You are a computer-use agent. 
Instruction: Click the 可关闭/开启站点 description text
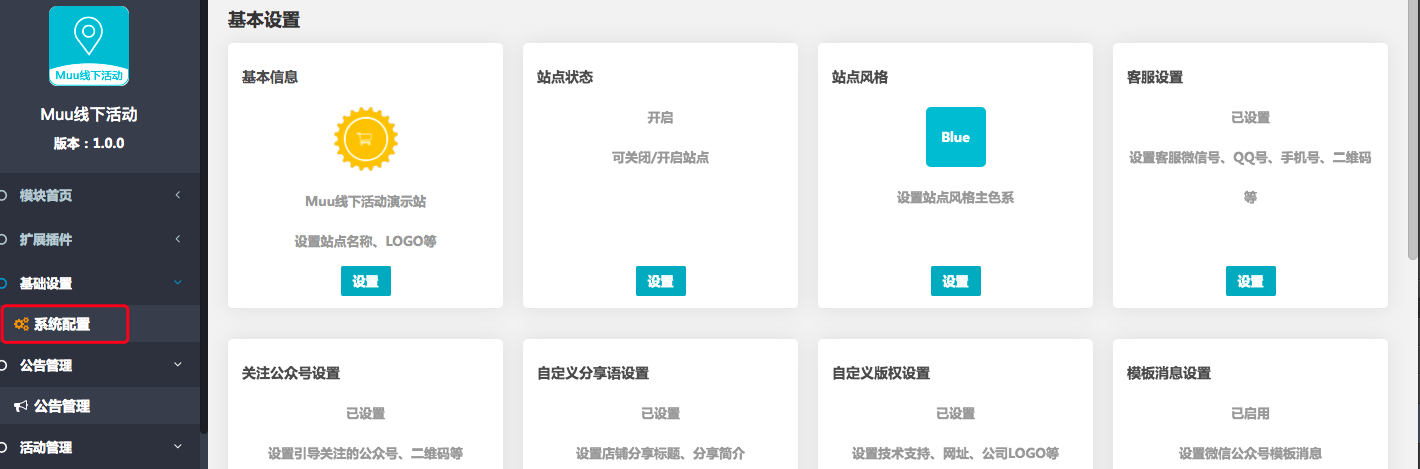(661, 157)
